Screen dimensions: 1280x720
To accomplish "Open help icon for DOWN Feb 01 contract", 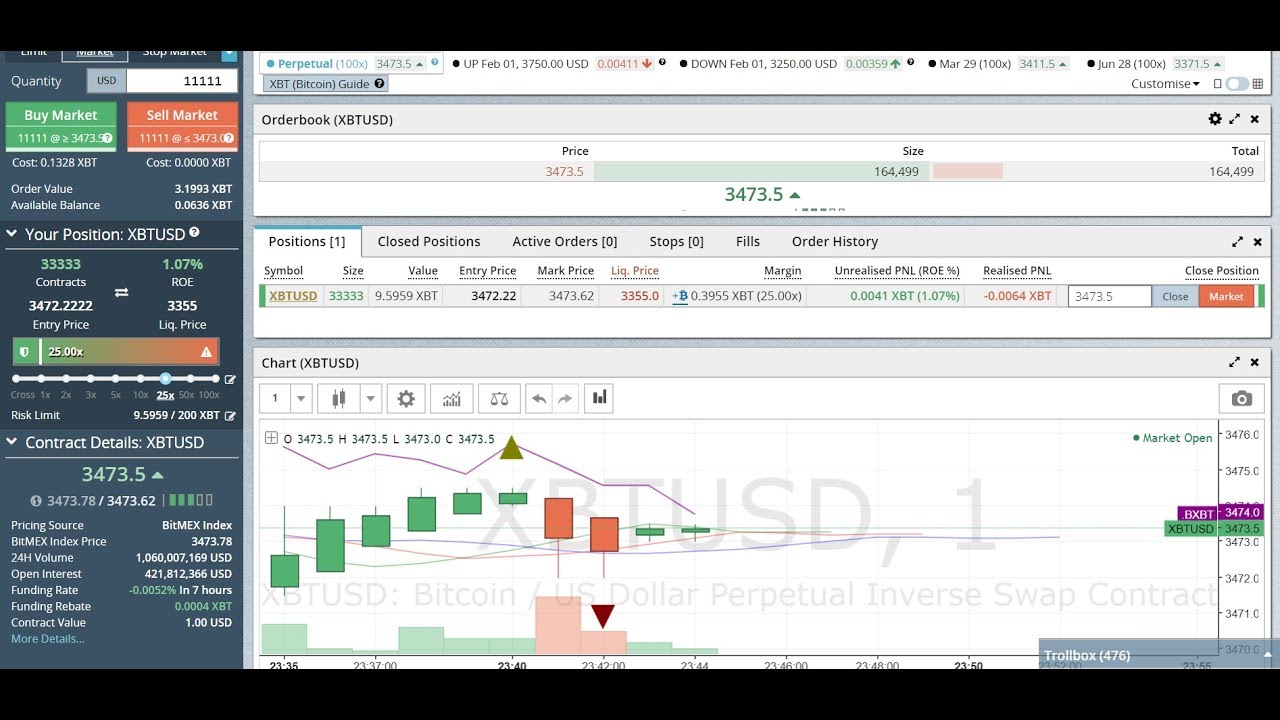I will [910, 63].
